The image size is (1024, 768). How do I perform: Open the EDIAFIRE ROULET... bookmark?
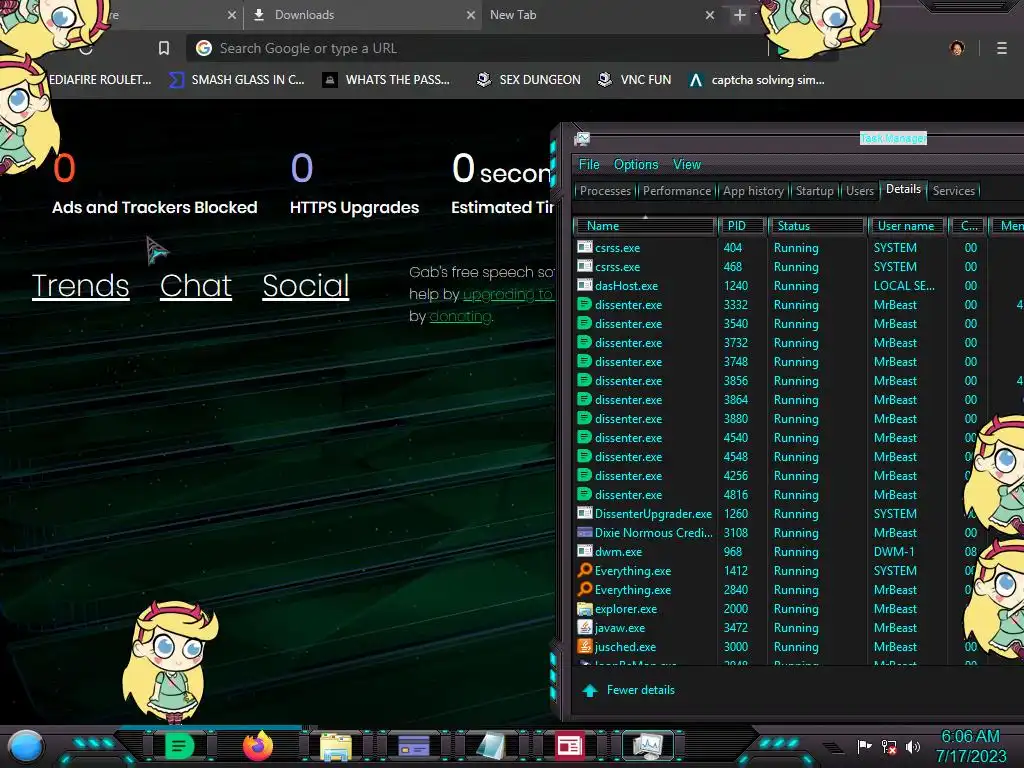point(100,80)
